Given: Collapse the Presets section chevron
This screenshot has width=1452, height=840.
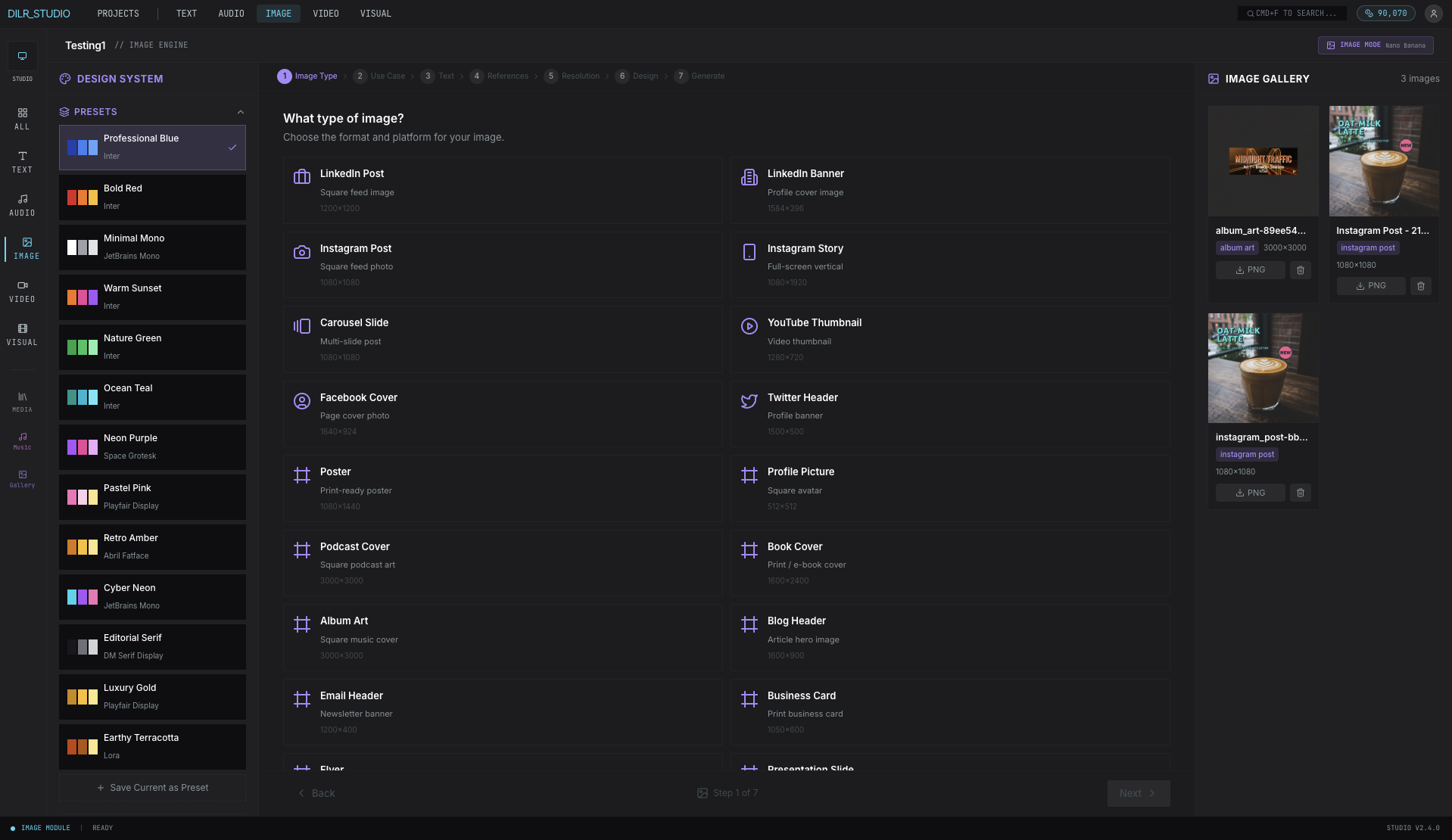Looking at the screenshot, I should (x=240, y=112).
